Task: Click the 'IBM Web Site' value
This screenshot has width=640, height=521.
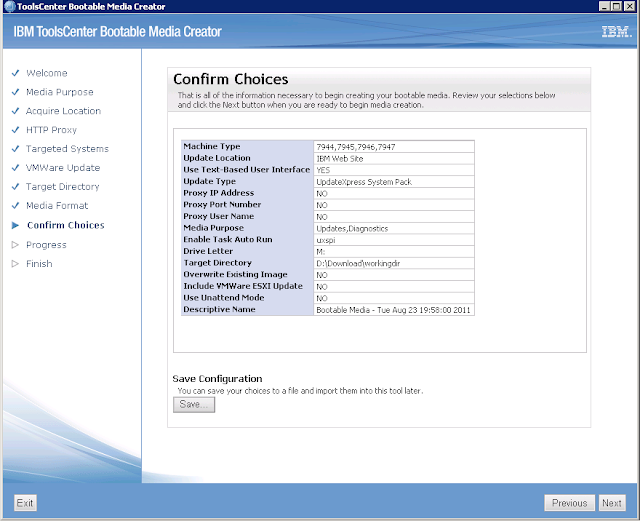Action: pos(340,159)
